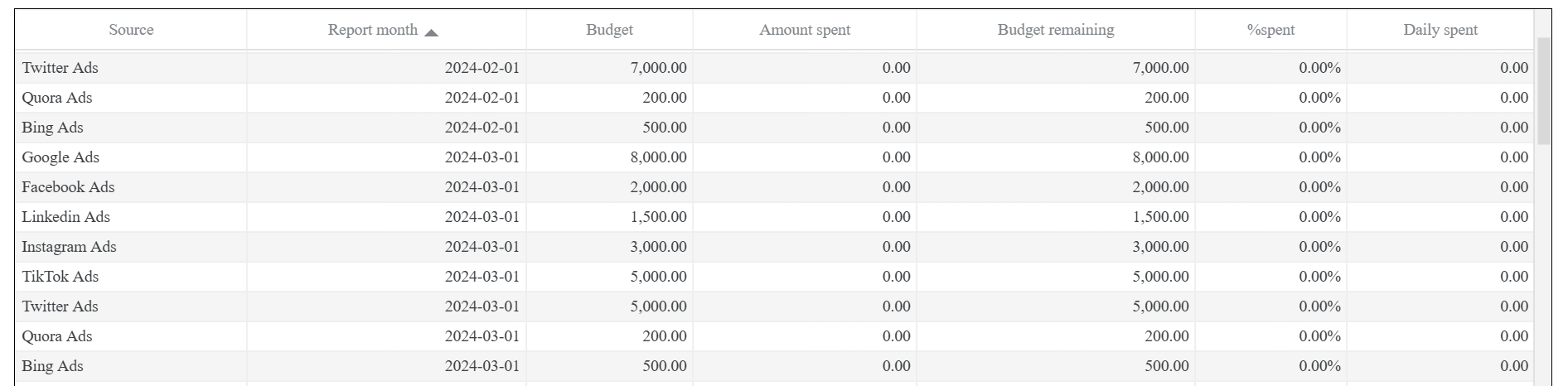This screenshot has width=1568, height=386.
Task: Click the daily spent for TikTok Ads
Action: (1514, 277)
